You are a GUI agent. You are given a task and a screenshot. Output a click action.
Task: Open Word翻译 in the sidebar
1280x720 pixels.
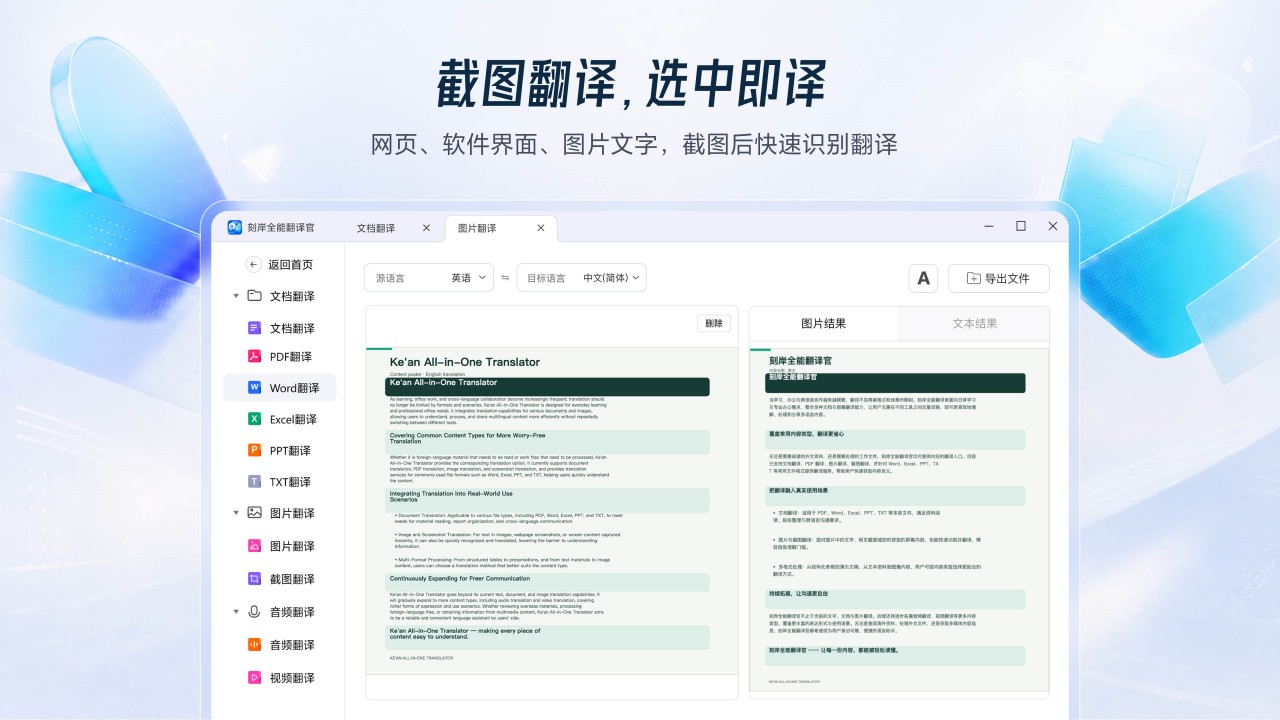coord(280,388)
